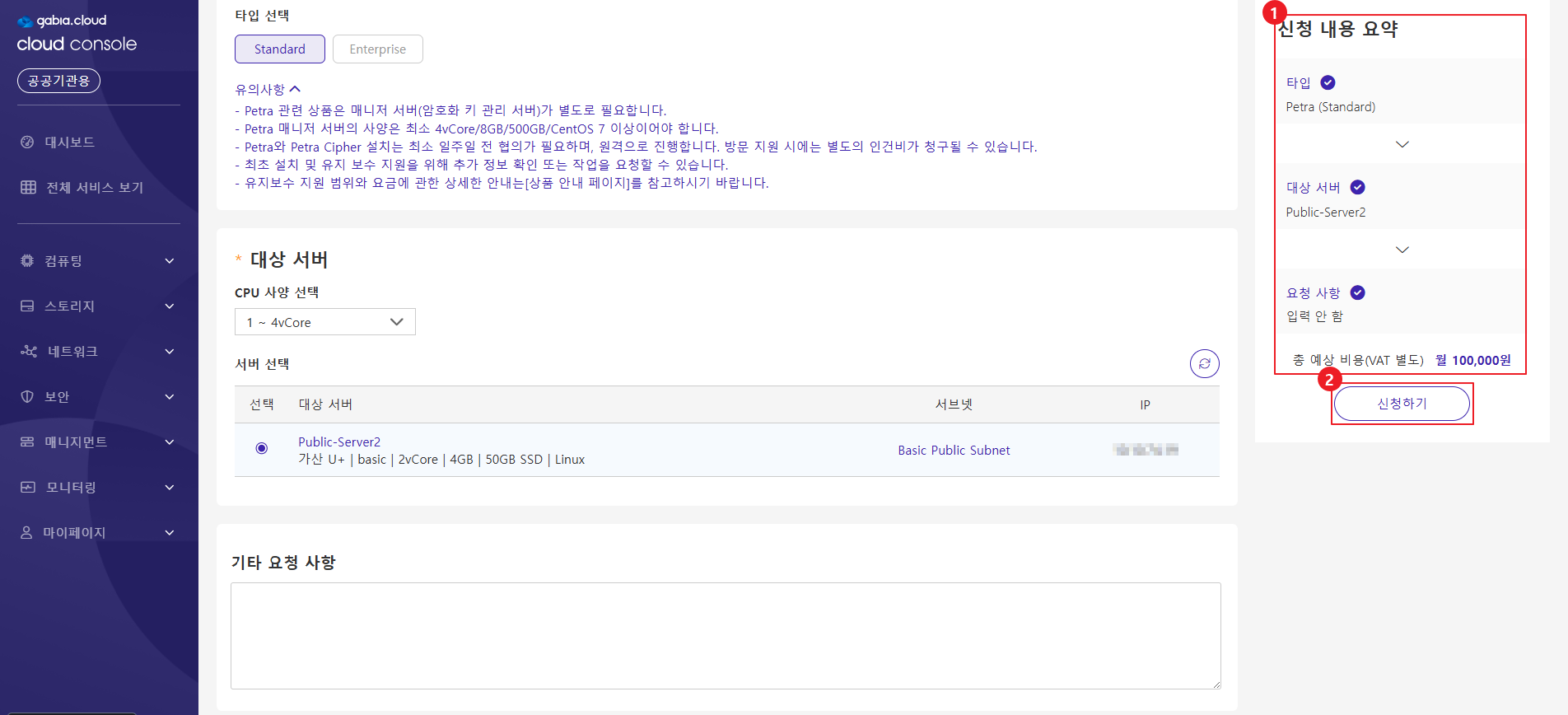Click the Basic Public Subnet link
This screenshot has width=1568, height=715.
954,450
